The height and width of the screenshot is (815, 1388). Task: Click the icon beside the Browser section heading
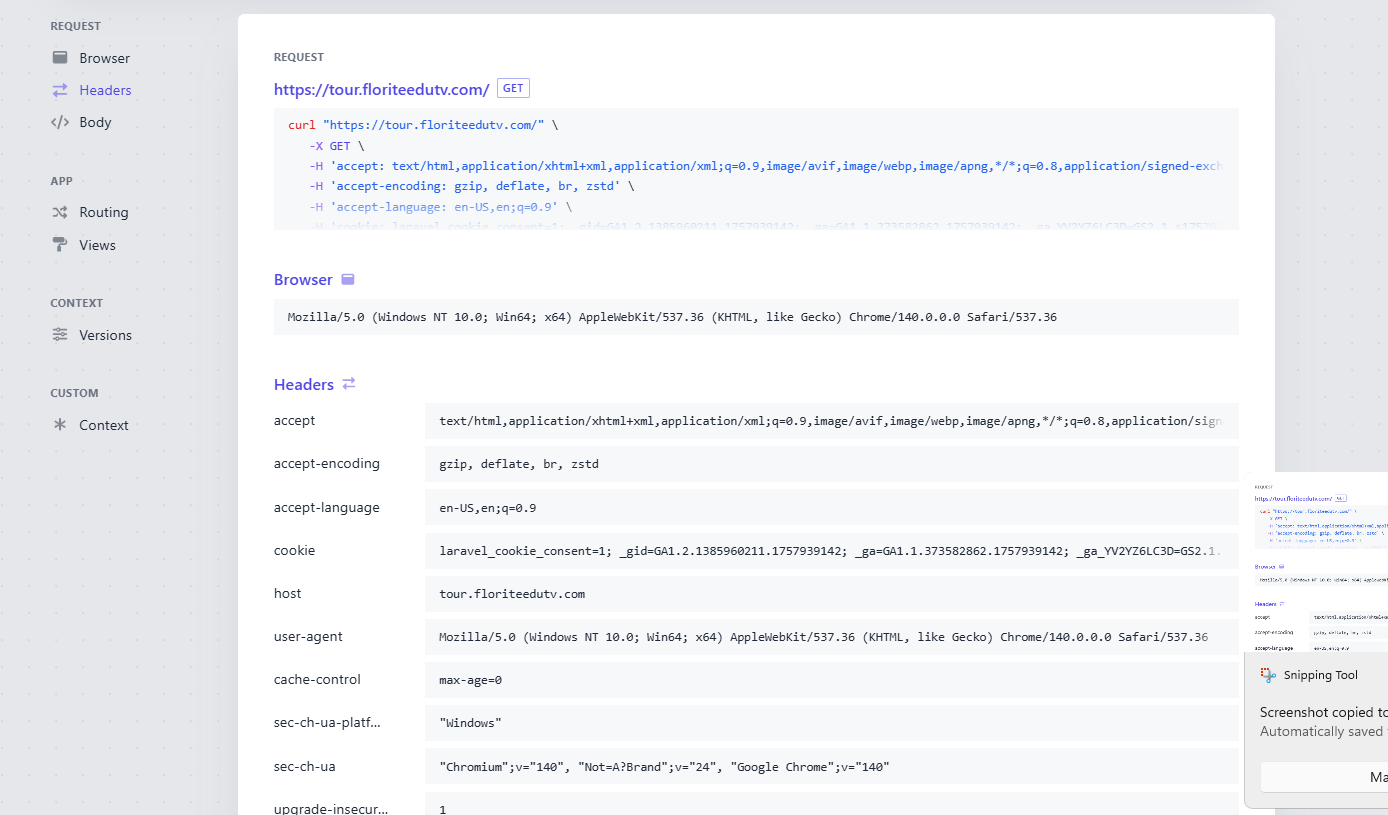pos(348,280)
